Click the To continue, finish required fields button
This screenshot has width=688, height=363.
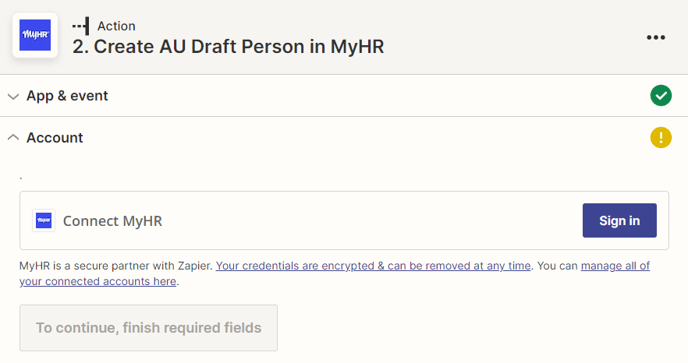(148, 328)
